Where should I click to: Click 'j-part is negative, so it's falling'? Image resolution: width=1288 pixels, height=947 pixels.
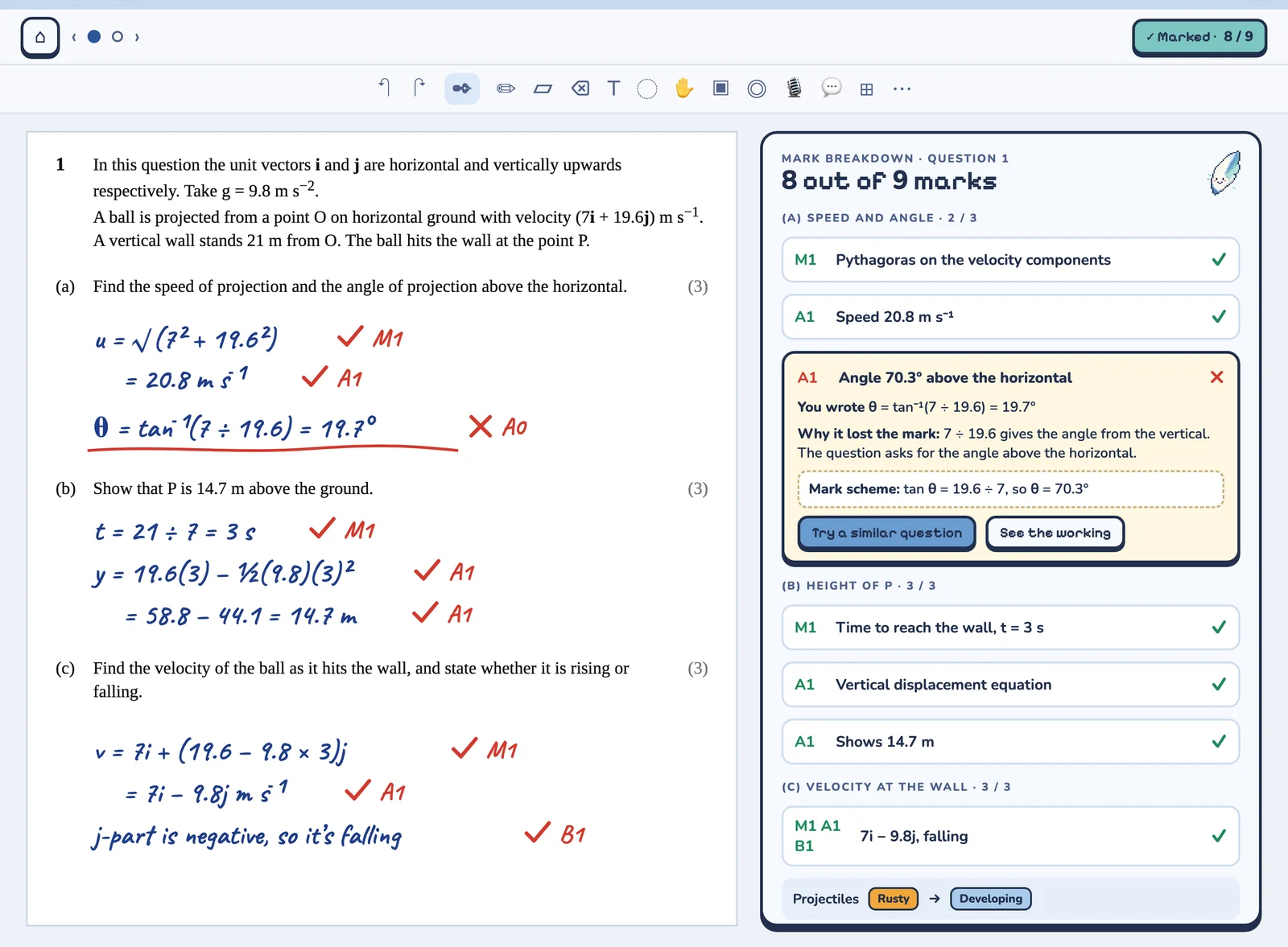click(x=246, y=836)
